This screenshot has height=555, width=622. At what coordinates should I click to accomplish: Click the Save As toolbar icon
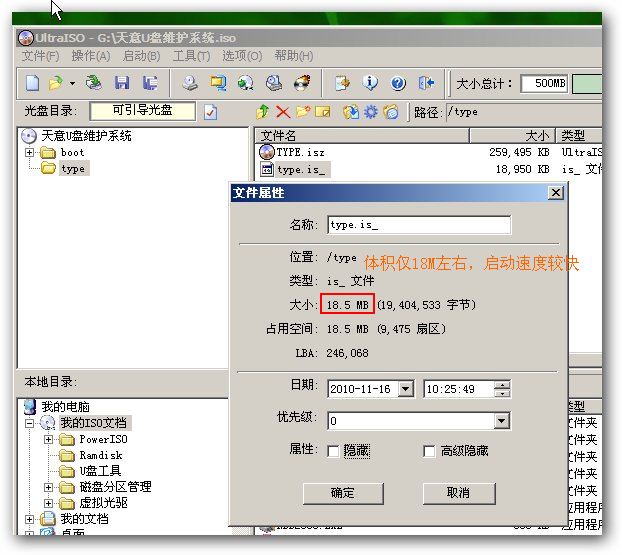click(x=150, y=83)
